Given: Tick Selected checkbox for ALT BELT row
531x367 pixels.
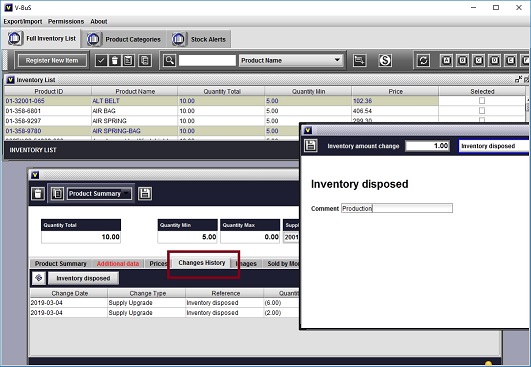Looking at the screenshot, I should coord(482,101).
